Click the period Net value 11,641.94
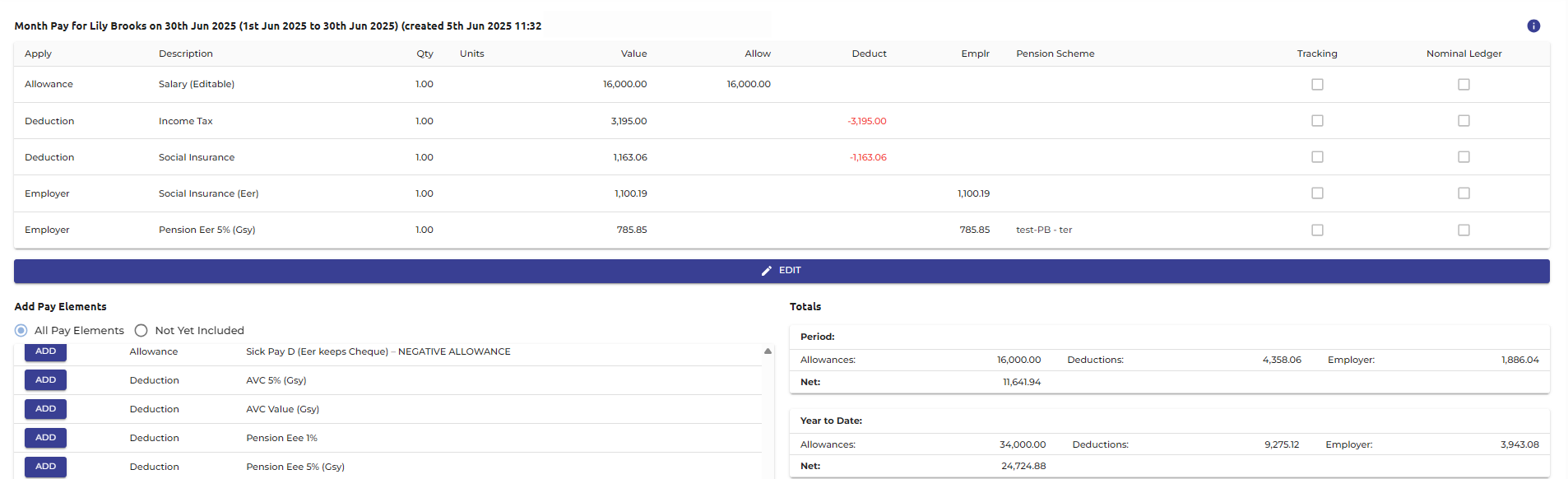1568x479 pixels. pyautogui.click(x=1022, y=382)
